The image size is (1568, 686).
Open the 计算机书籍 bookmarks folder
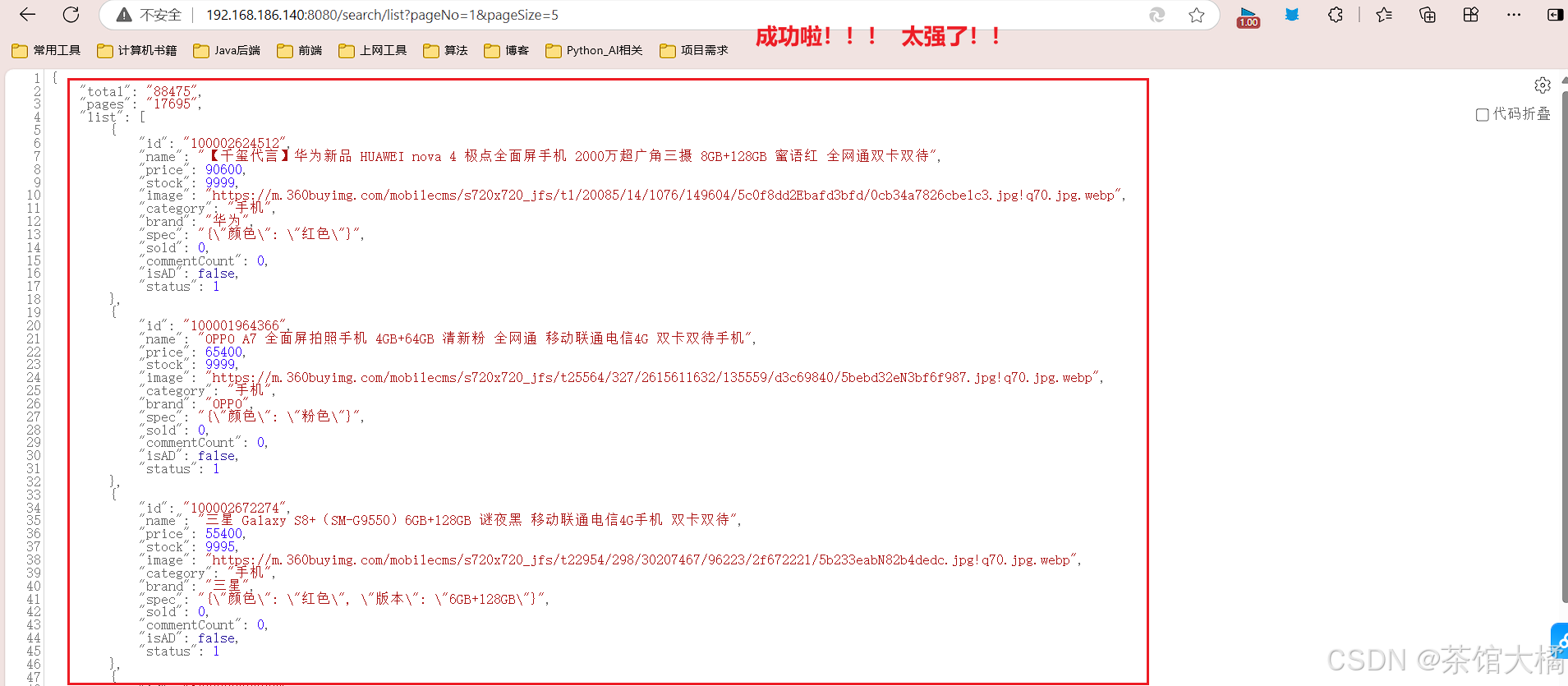pos(137,50)
